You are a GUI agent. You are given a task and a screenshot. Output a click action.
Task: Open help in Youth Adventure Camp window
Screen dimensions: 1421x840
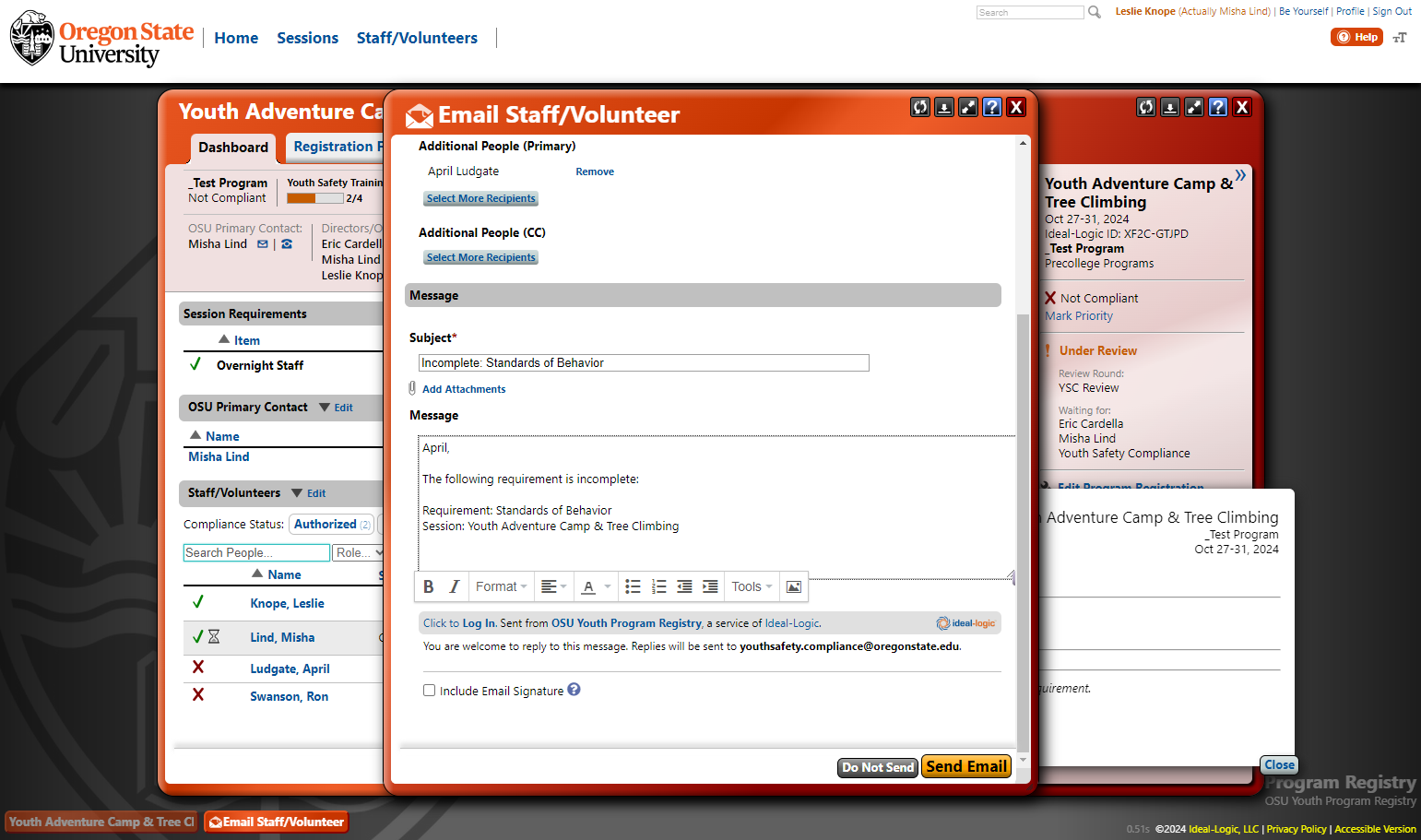coord(1218,107)
